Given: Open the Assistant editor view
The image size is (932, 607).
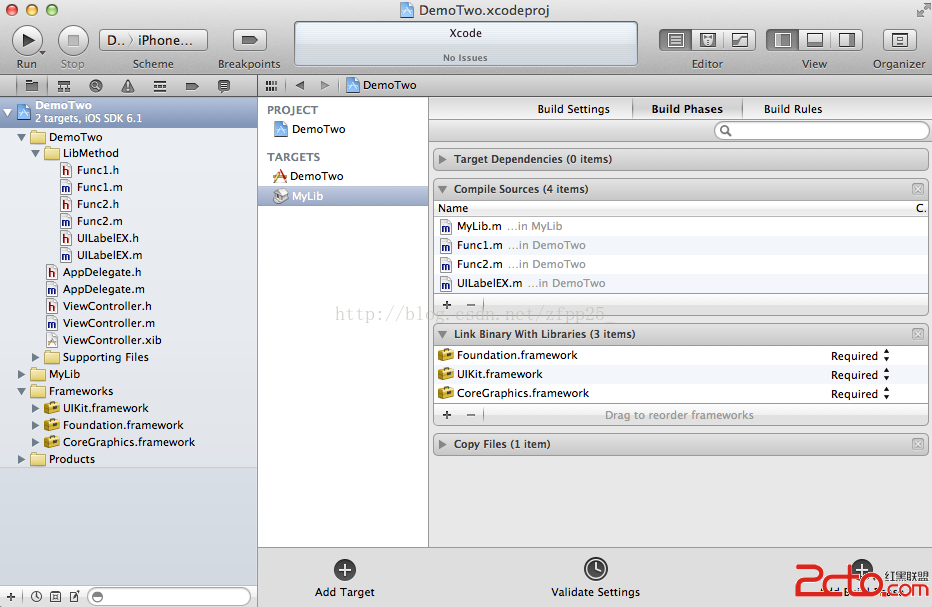Looking at the screenshot, I should point(707,40).
